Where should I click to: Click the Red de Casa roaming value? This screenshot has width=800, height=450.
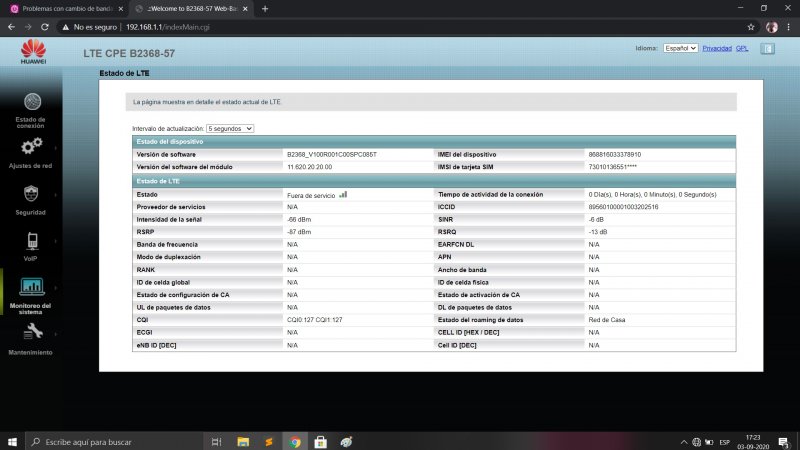[606, 320]
